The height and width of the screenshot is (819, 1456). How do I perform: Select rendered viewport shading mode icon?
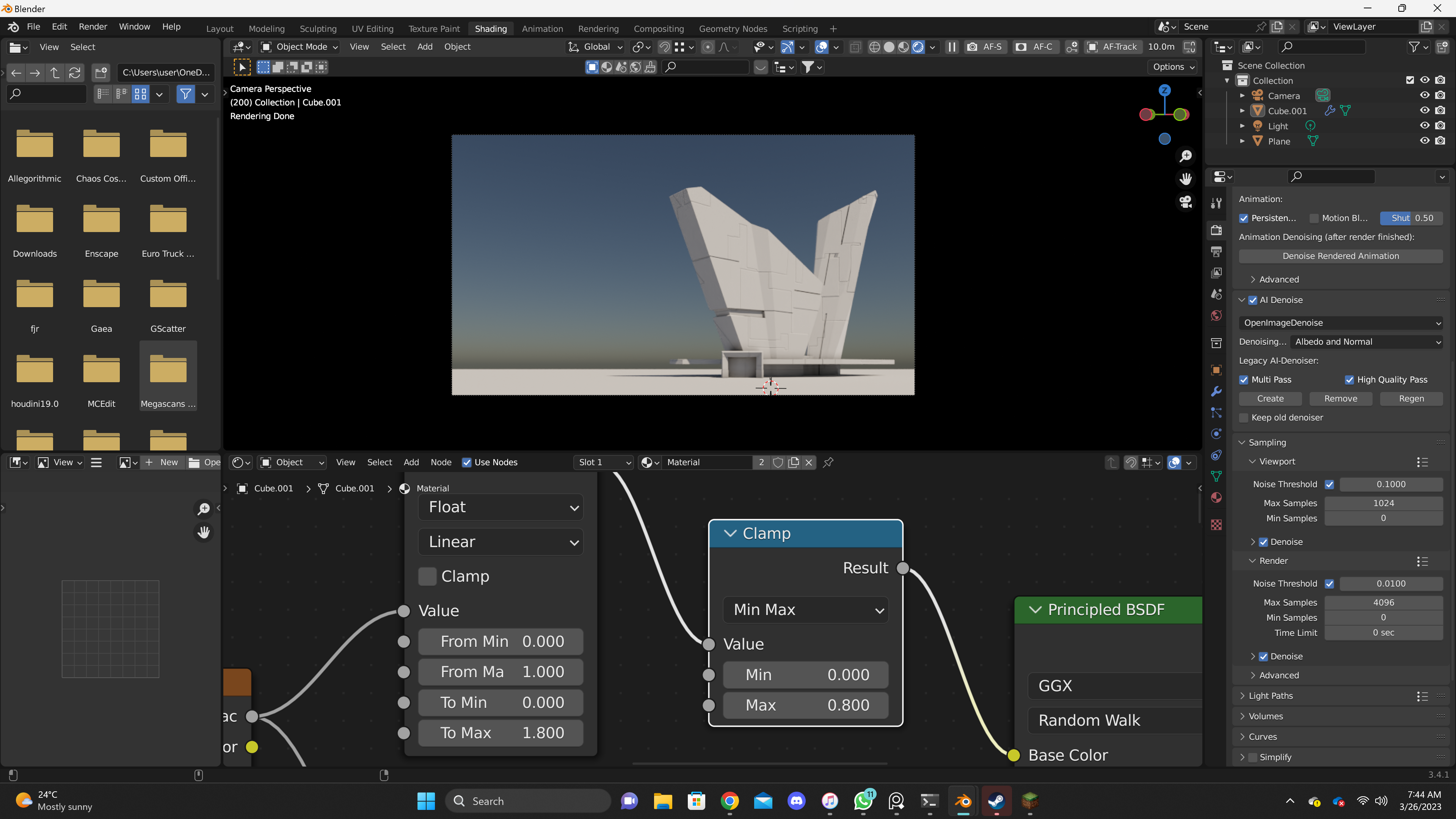(918, 47)
